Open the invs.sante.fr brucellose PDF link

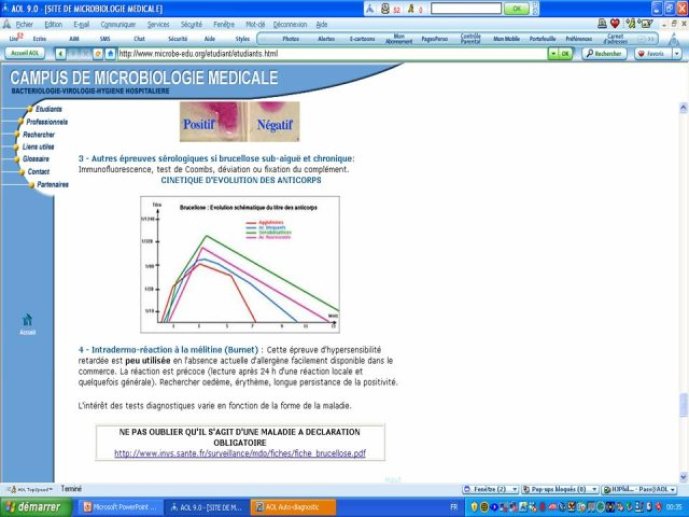(x=240, y=453)
